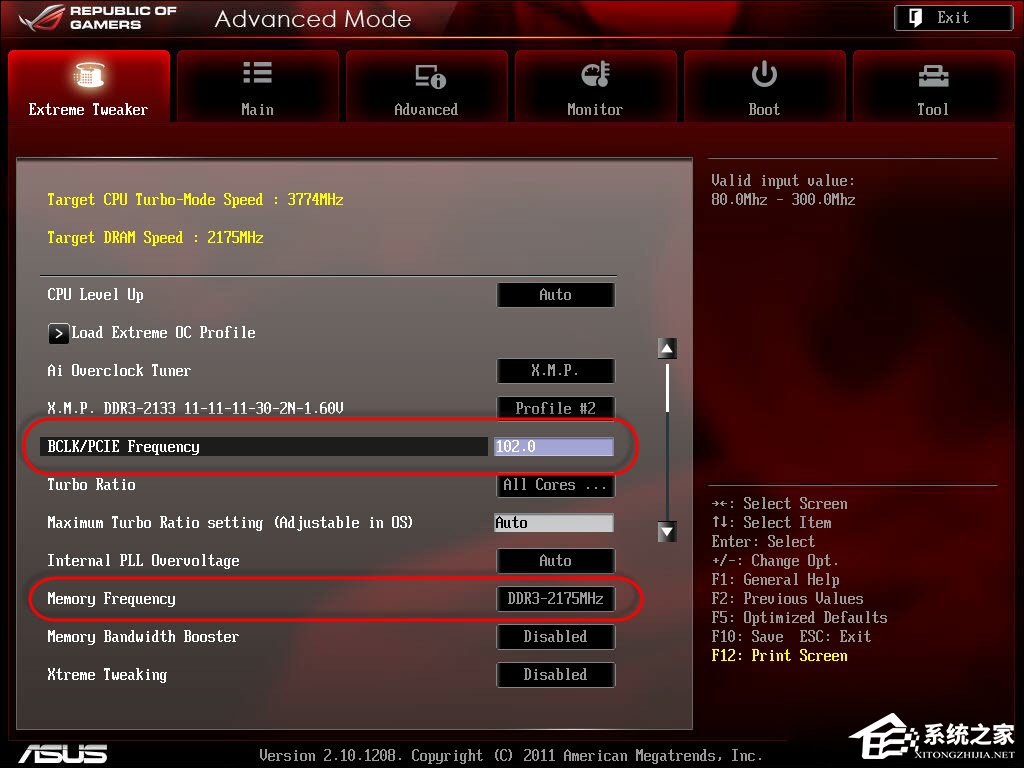Viewport: 1024px width, 768px height.
Task: Open Memory Frequency DDR3-2175MHz dropdown
Action: click(x=556, y=598)
